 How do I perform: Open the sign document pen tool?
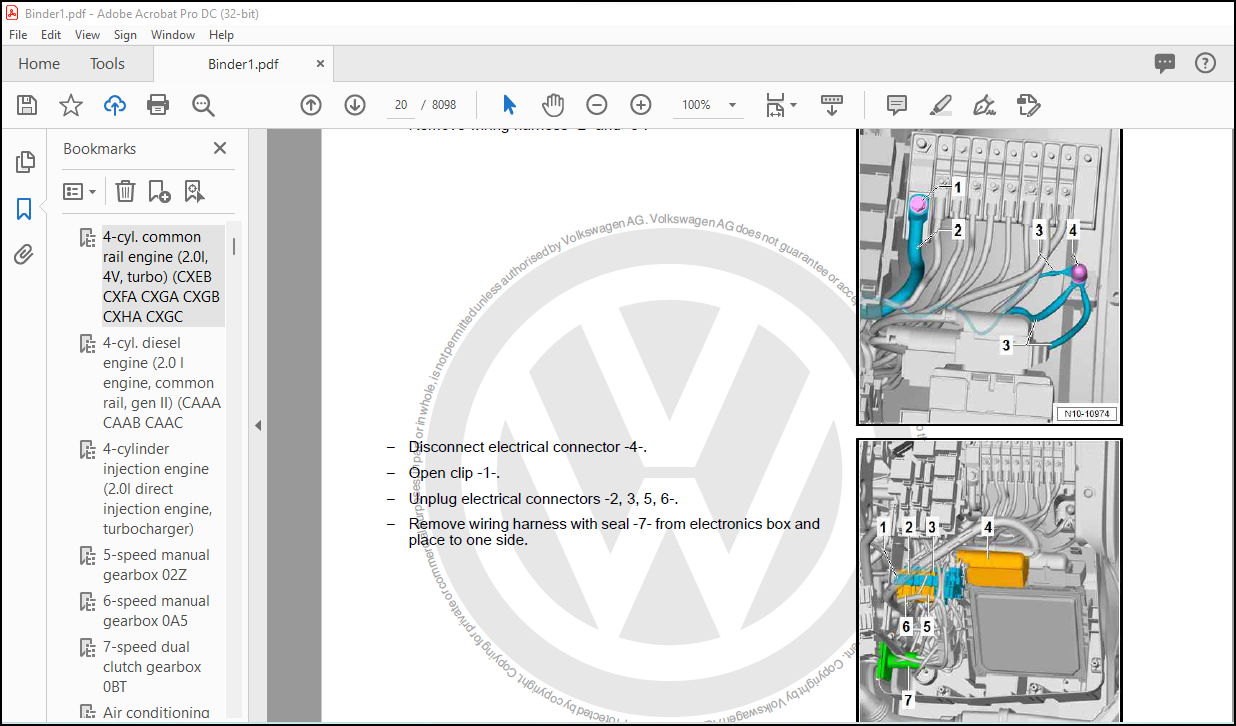click(985, 105)
